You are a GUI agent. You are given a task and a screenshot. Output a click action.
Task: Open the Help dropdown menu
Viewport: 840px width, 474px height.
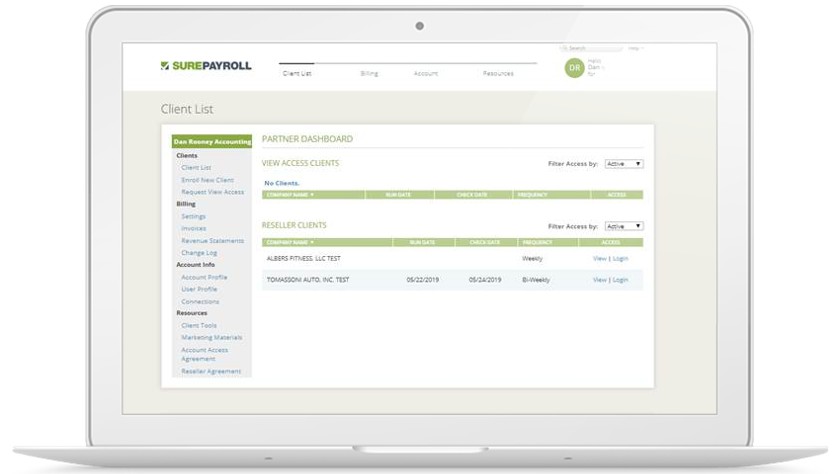click(635, 48)
